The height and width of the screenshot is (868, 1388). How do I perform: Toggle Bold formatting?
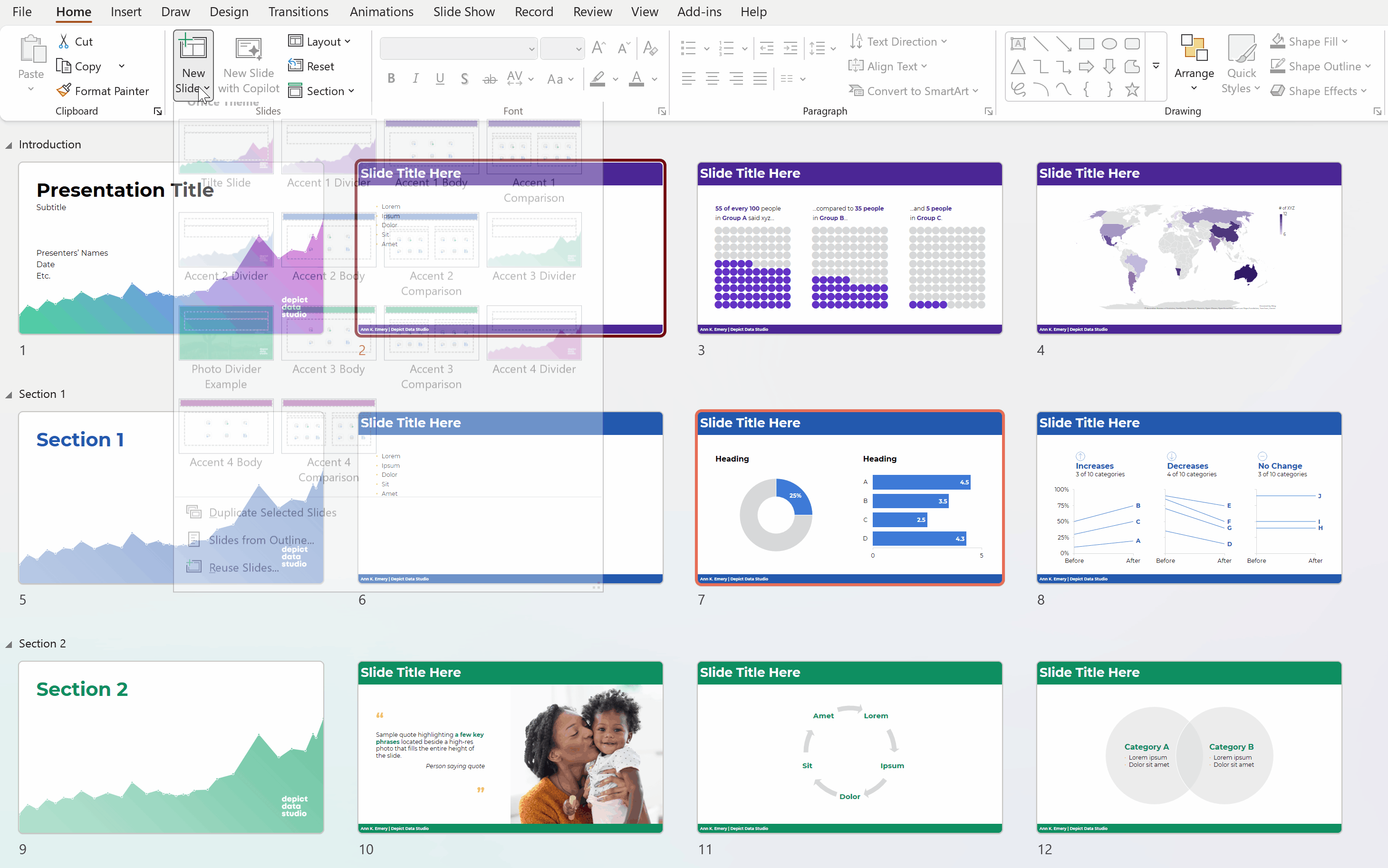tap(391, 78)
